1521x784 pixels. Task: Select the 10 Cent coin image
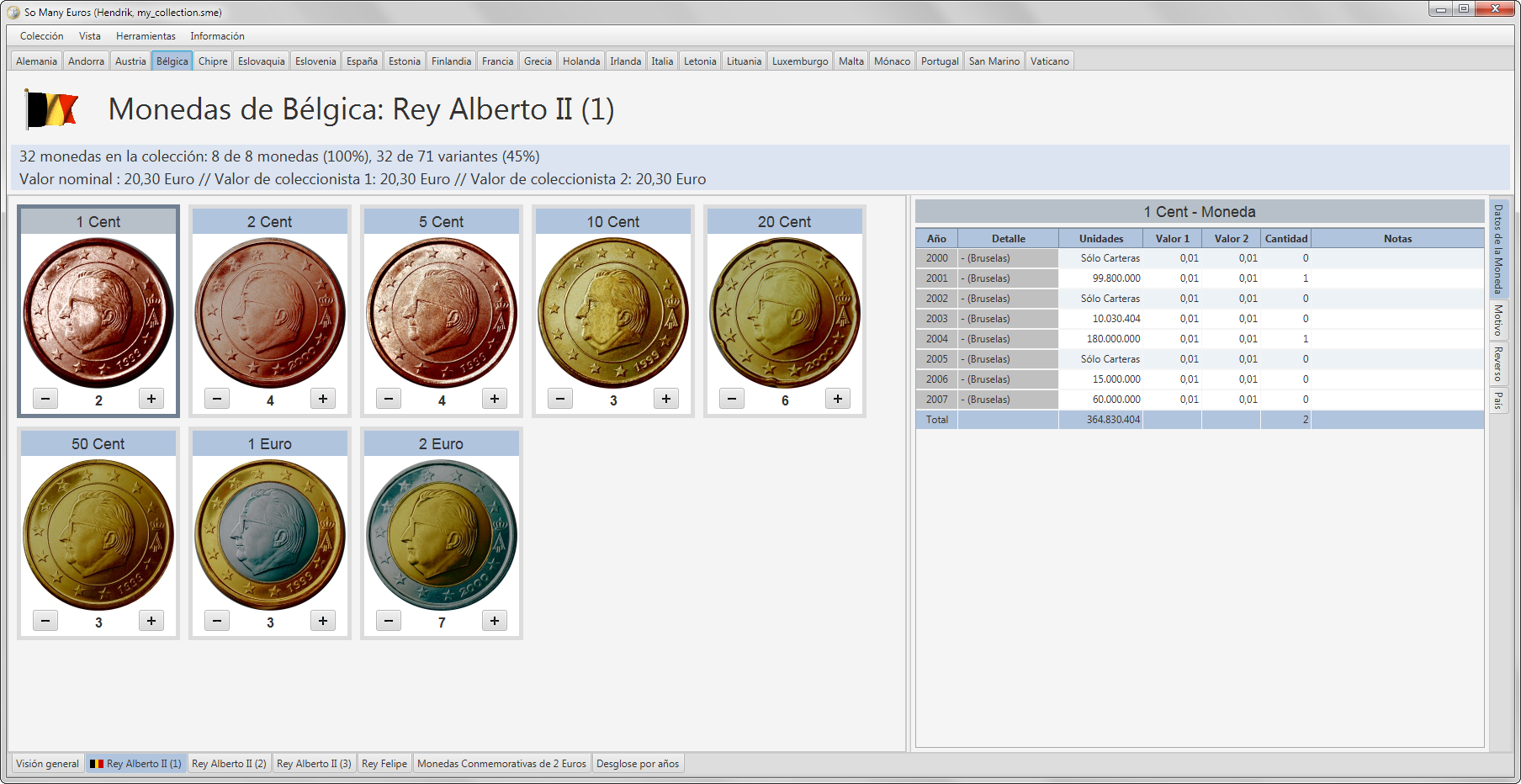click(613, 313)
